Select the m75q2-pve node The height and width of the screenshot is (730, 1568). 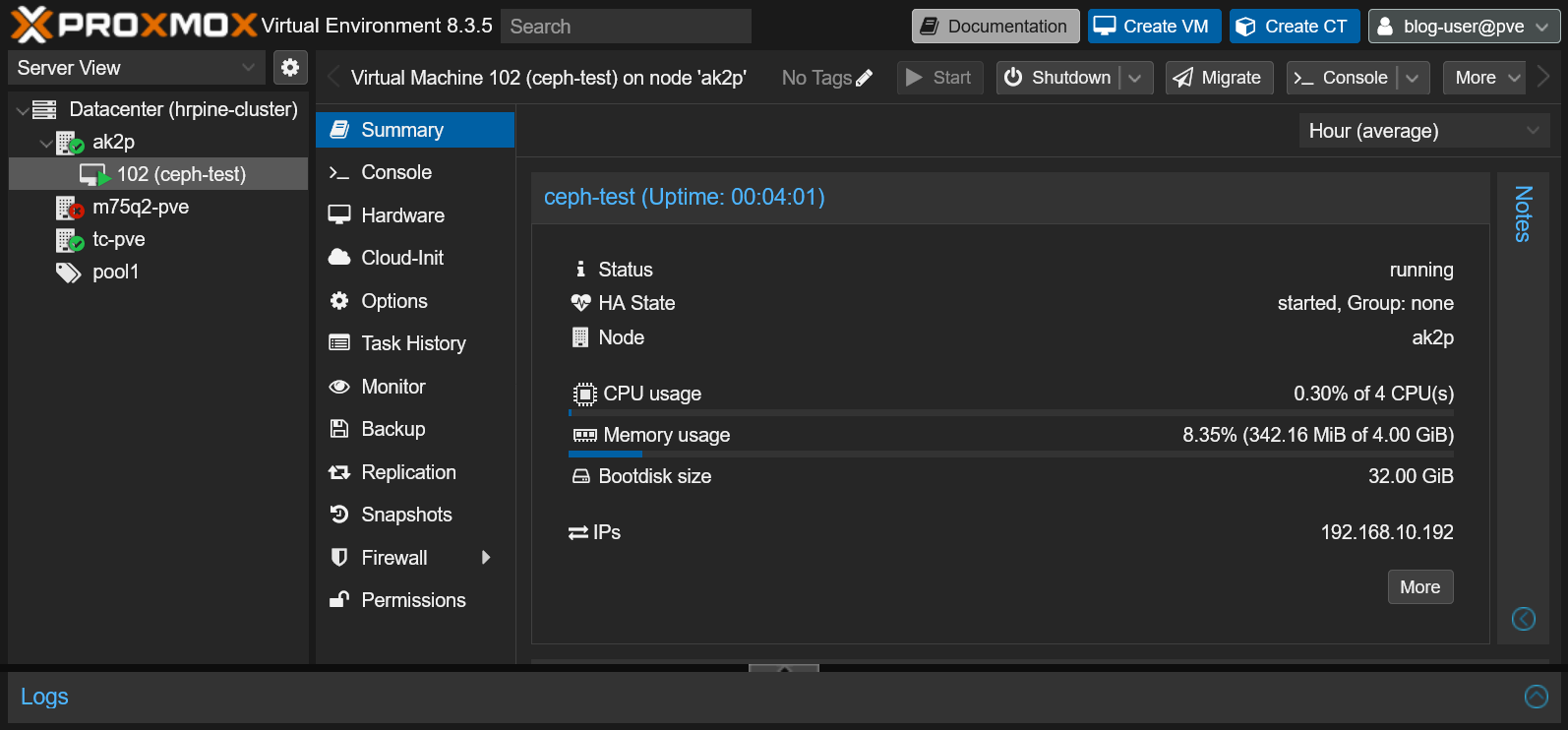tap(158, 208)
